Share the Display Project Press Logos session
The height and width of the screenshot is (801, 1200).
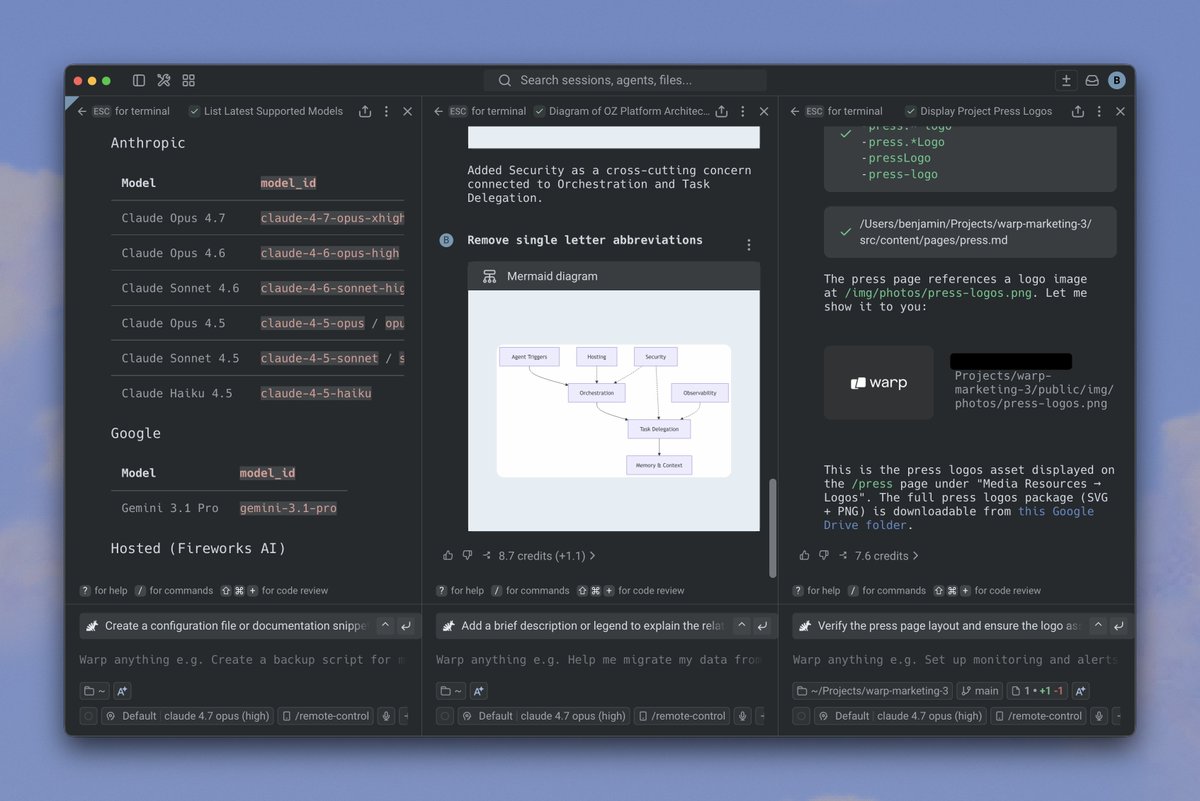click(1078, 111)
